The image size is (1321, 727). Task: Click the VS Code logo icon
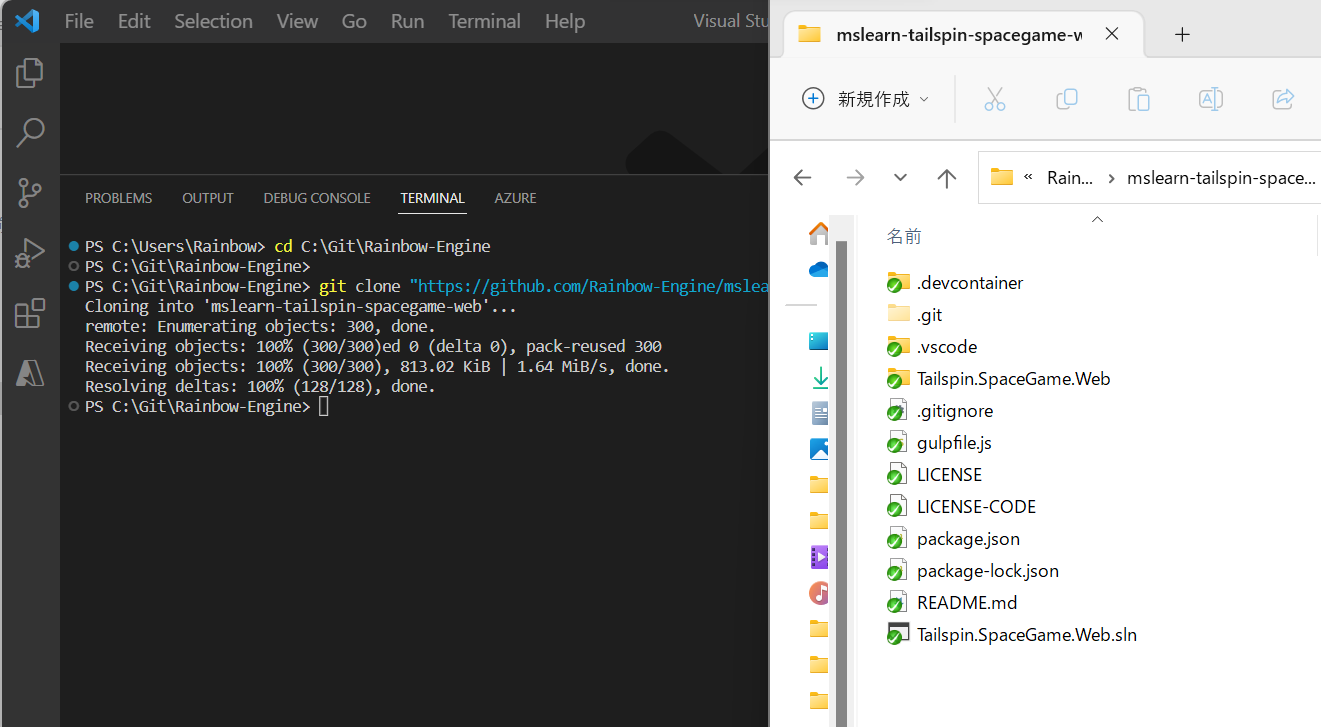[x=27, y=21]
